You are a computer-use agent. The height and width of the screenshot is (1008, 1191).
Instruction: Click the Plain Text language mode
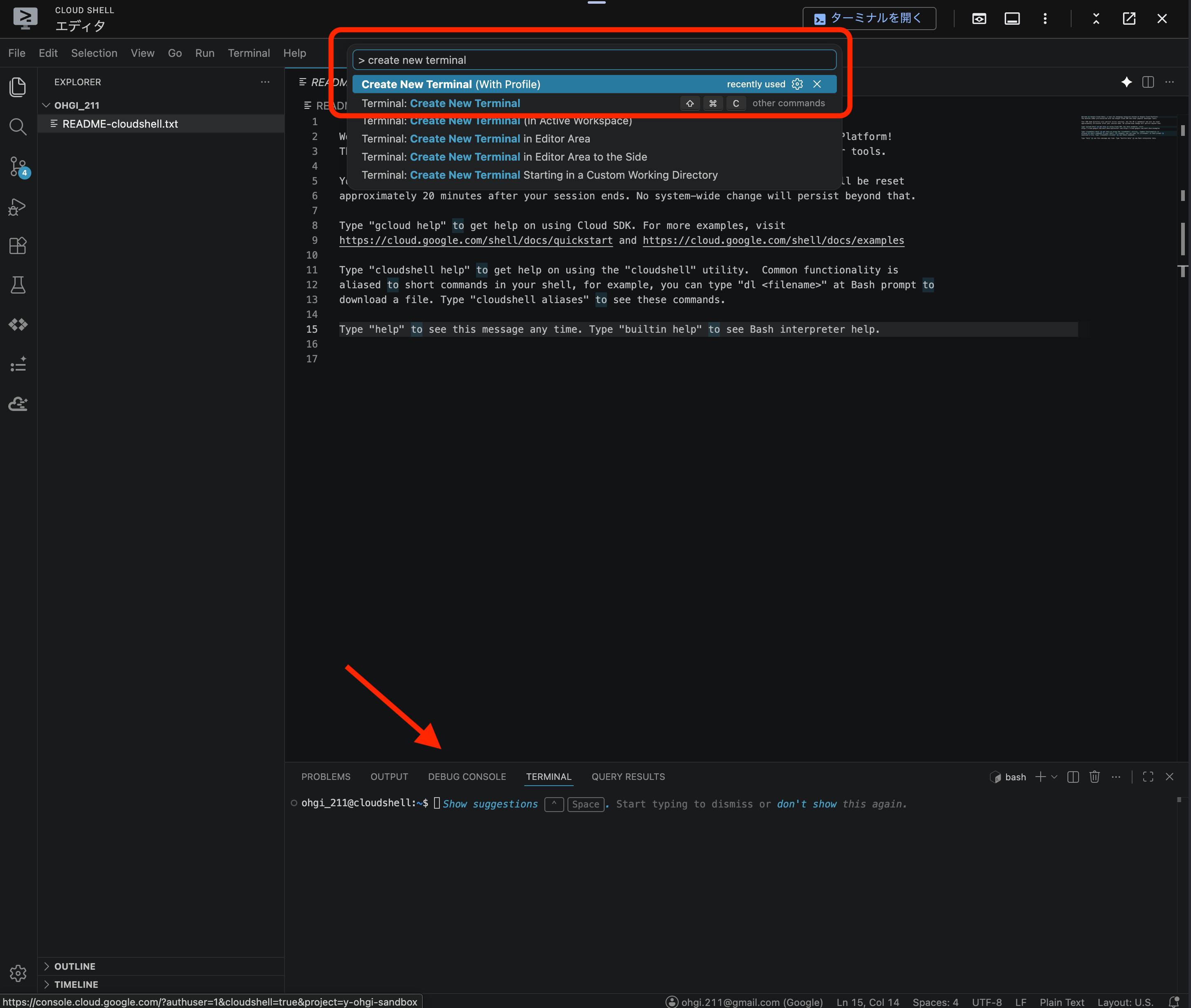click(1061, 1002)
